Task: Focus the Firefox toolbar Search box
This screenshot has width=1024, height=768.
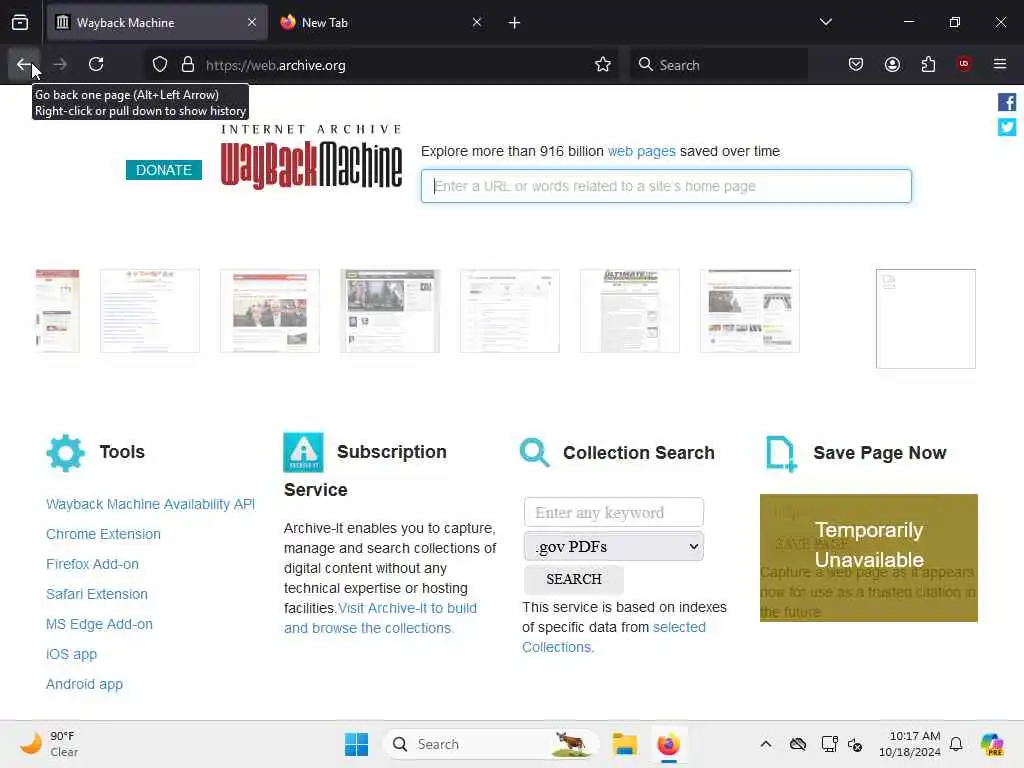Action: (718, 65)
